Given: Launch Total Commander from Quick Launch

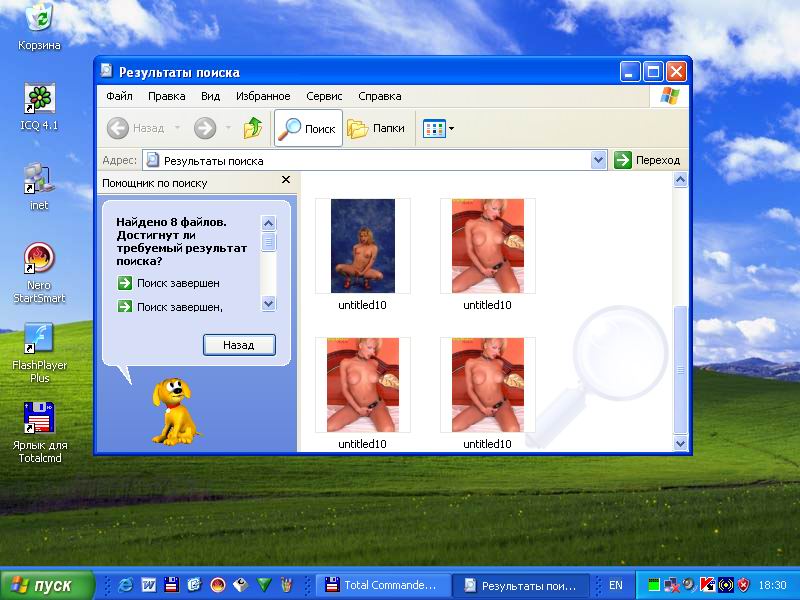Looking at the screenshot, I should (x=171, y=585).
